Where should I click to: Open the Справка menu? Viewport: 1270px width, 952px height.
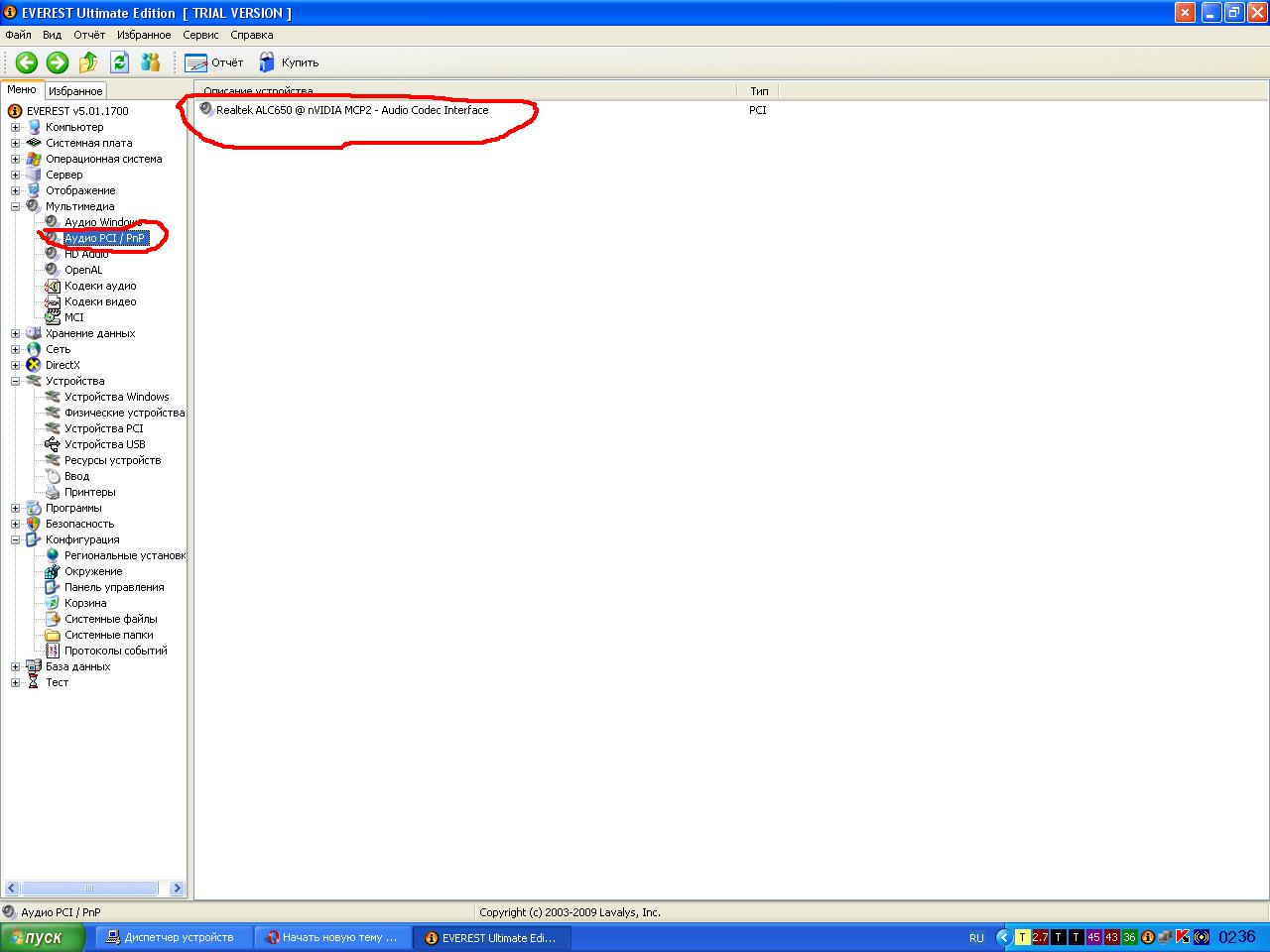[x=251, y=35]
